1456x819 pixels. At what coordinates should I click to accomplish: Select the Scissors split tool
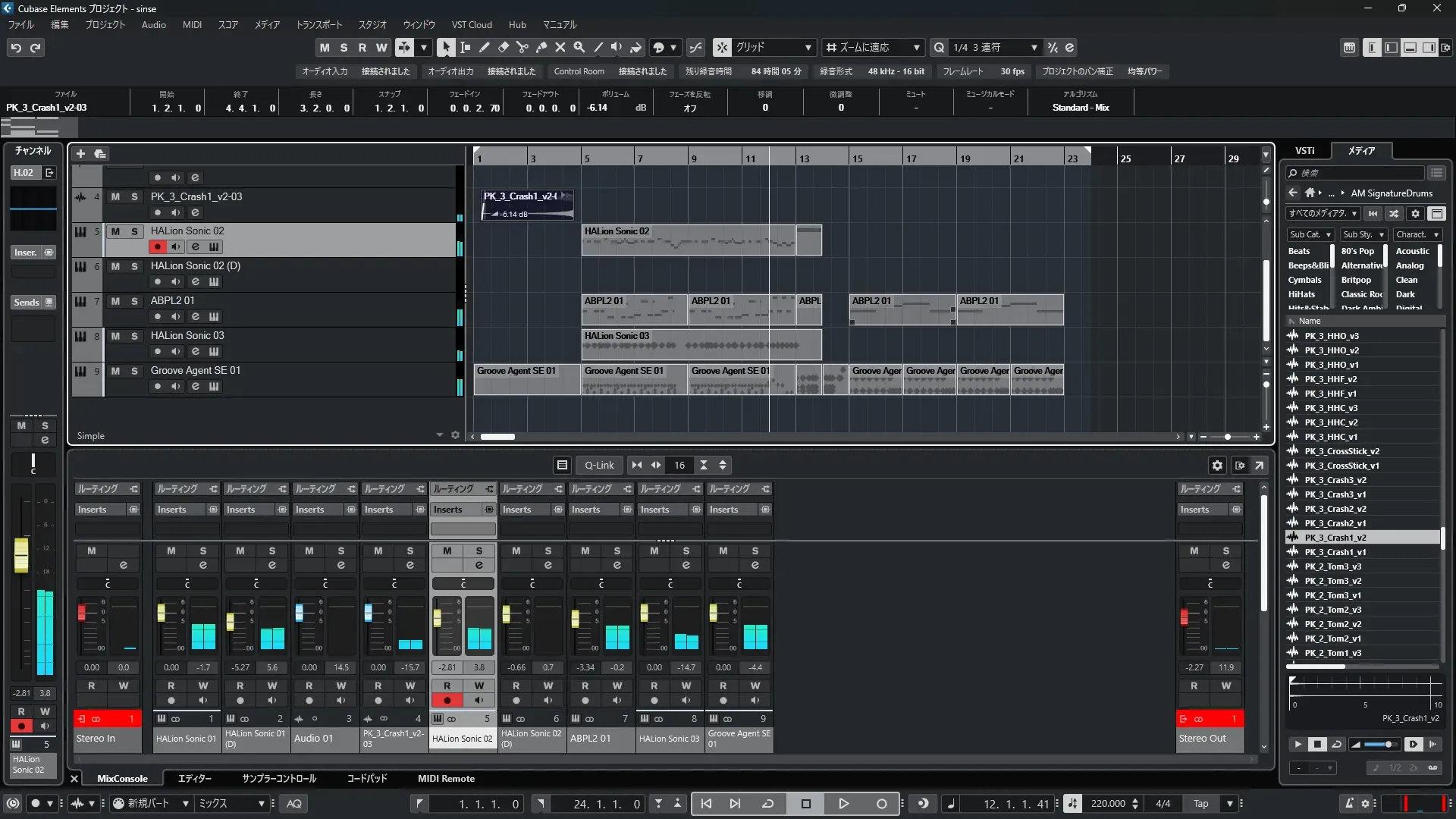click(522, 47)
